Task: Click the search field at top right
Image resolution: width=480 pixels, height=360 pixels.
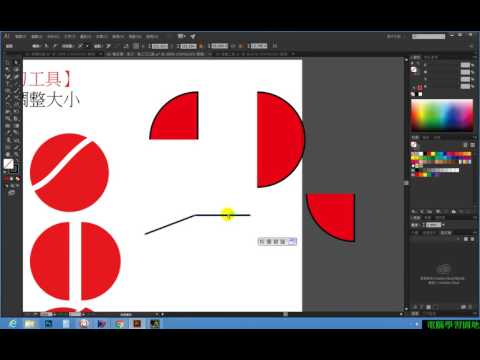Action: coord(429,36)
